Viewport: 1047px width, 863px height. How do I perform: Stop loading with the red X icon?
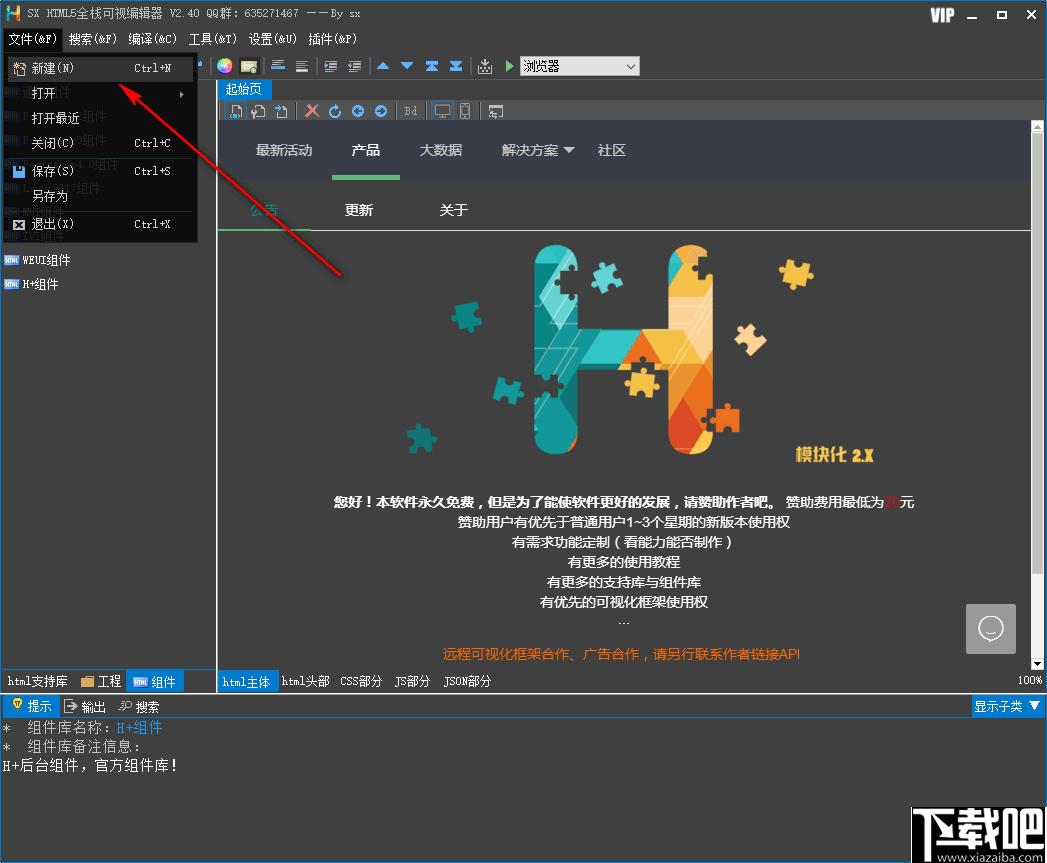point(312,111)
